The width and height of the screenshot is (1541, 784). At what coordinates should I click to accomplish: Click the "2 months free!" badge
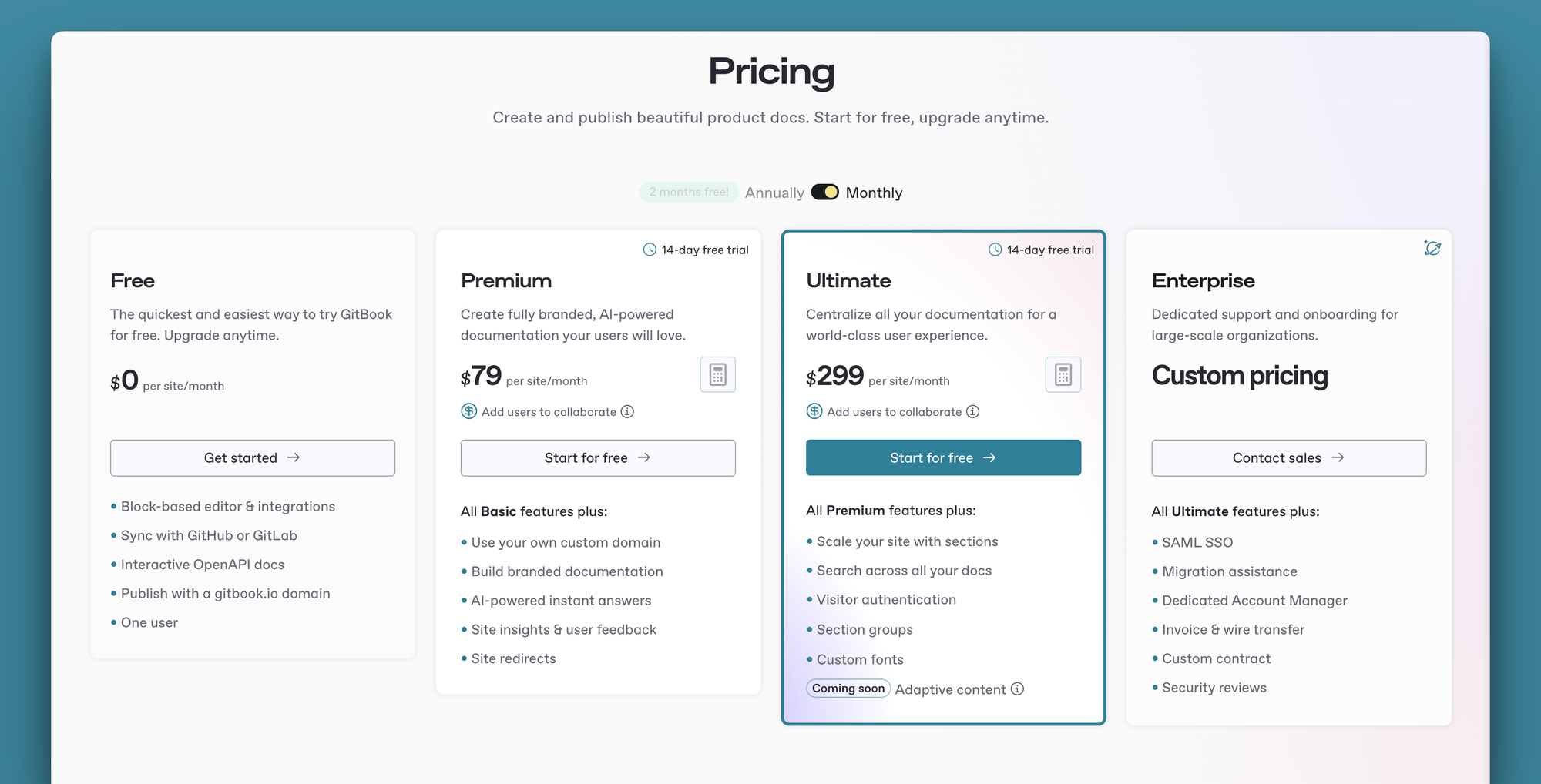pyautogui.click(x=688, y=191)
